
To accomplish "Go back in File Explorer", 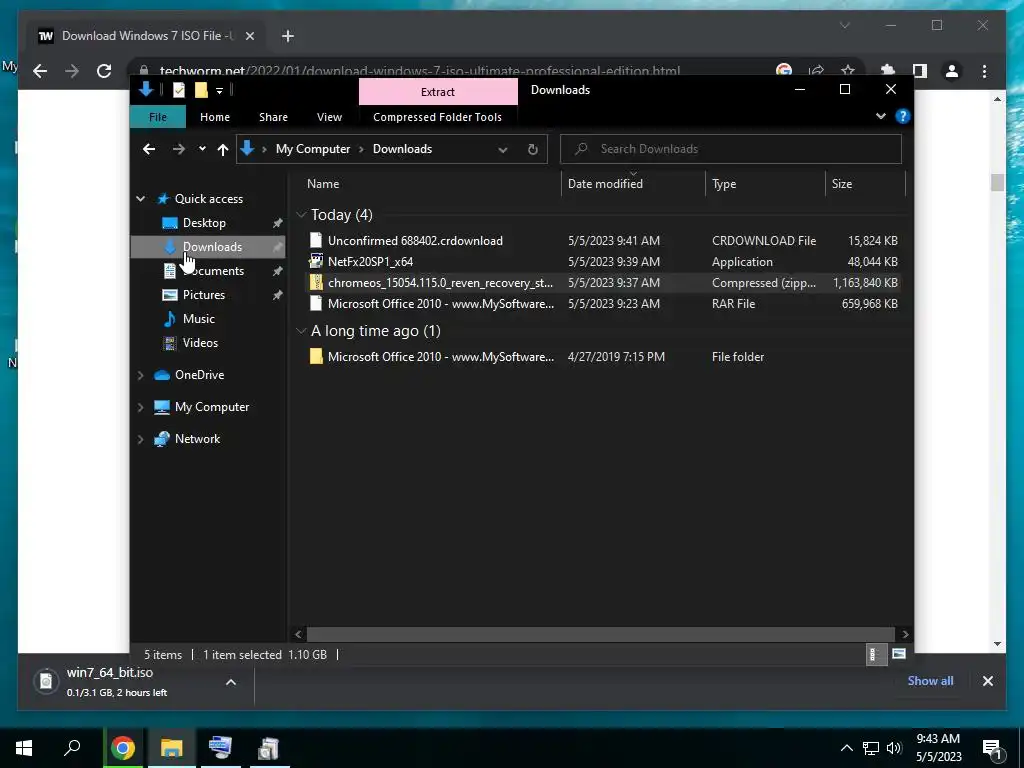I will (149, 149).
